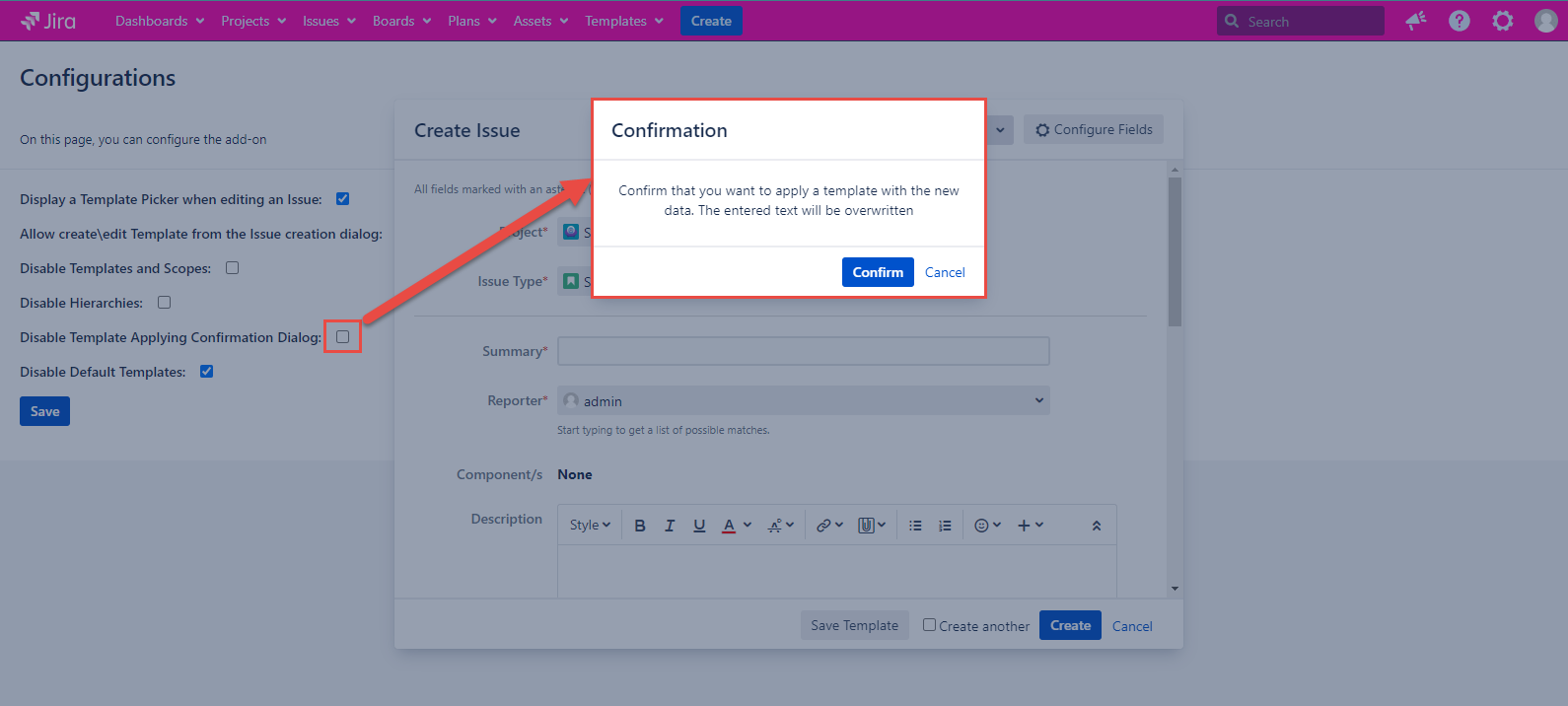Apply underline in the description toolbar
The image size is (1568, 706).
699,526
